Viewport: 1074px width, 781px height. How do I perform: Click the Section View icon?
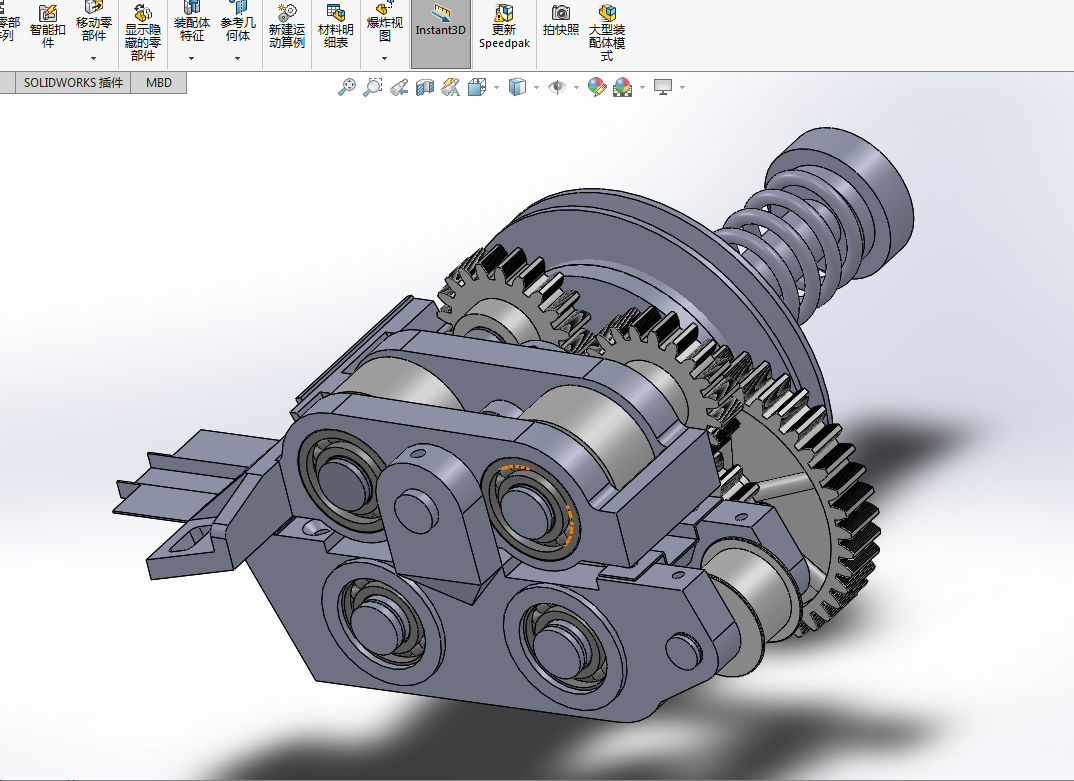coord(425,87)
